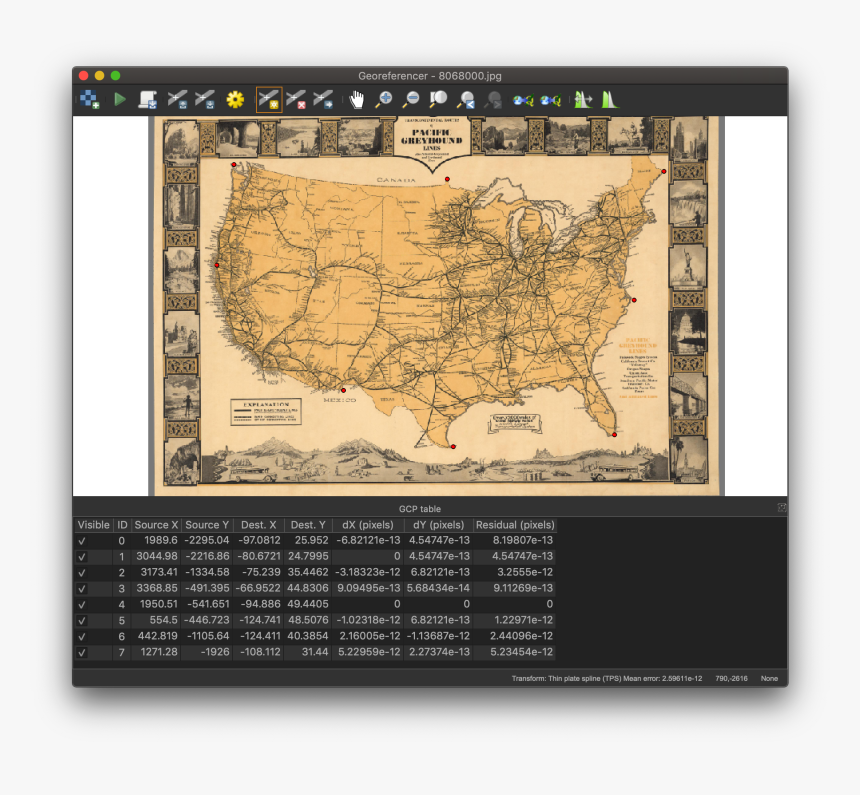Click None in the status bar
The height and width of the screenshot is (795, 860).
tap(769, 678)
